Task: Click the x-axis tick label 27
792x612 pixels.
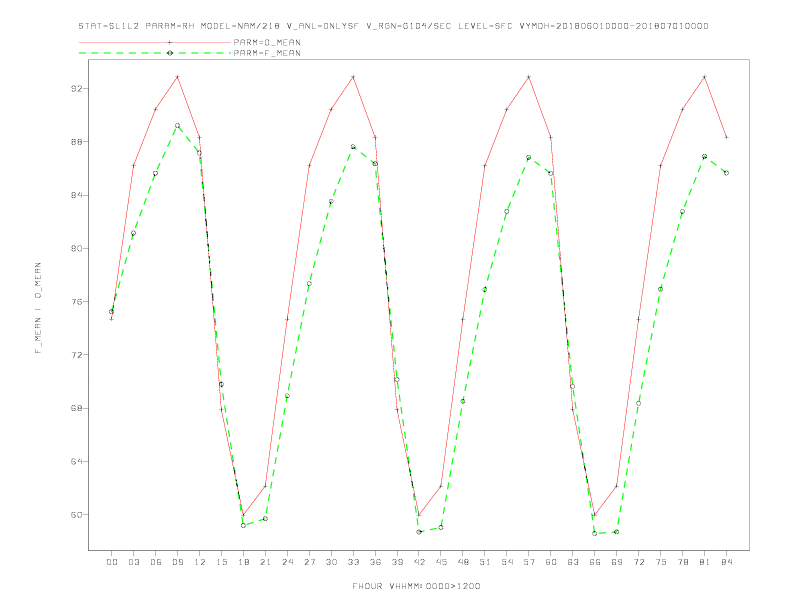Action: 309,562
